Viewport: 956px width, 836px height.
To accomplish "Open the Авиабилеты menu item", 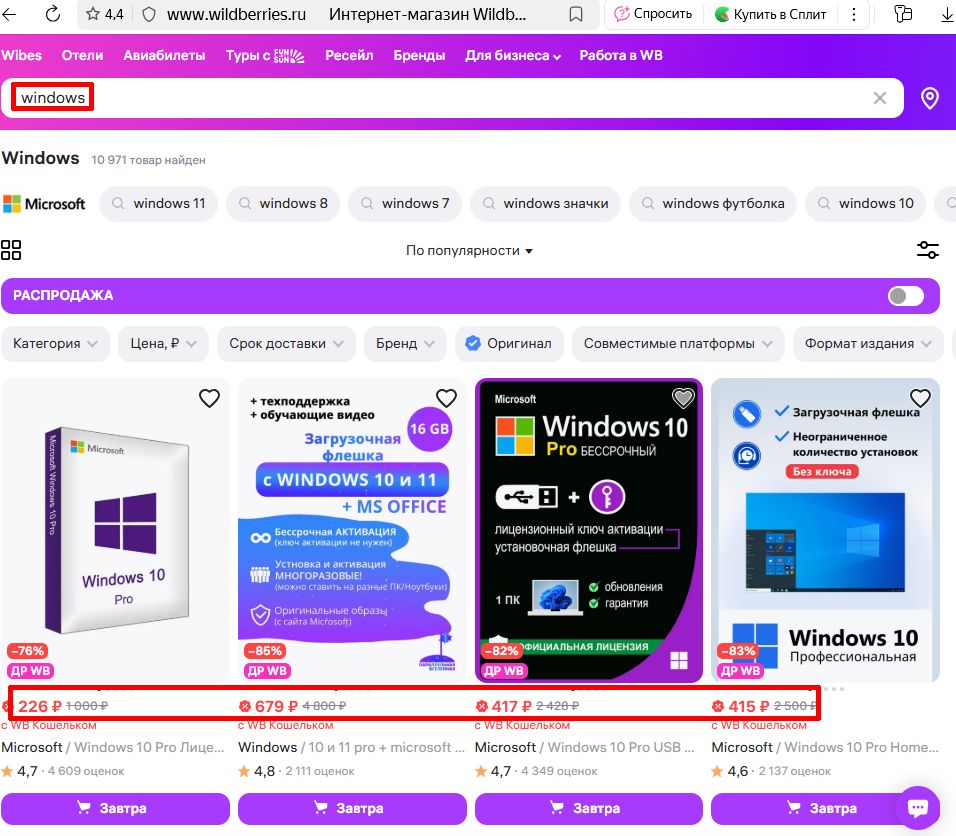I will pyautogui.click(x=164, y=56).
